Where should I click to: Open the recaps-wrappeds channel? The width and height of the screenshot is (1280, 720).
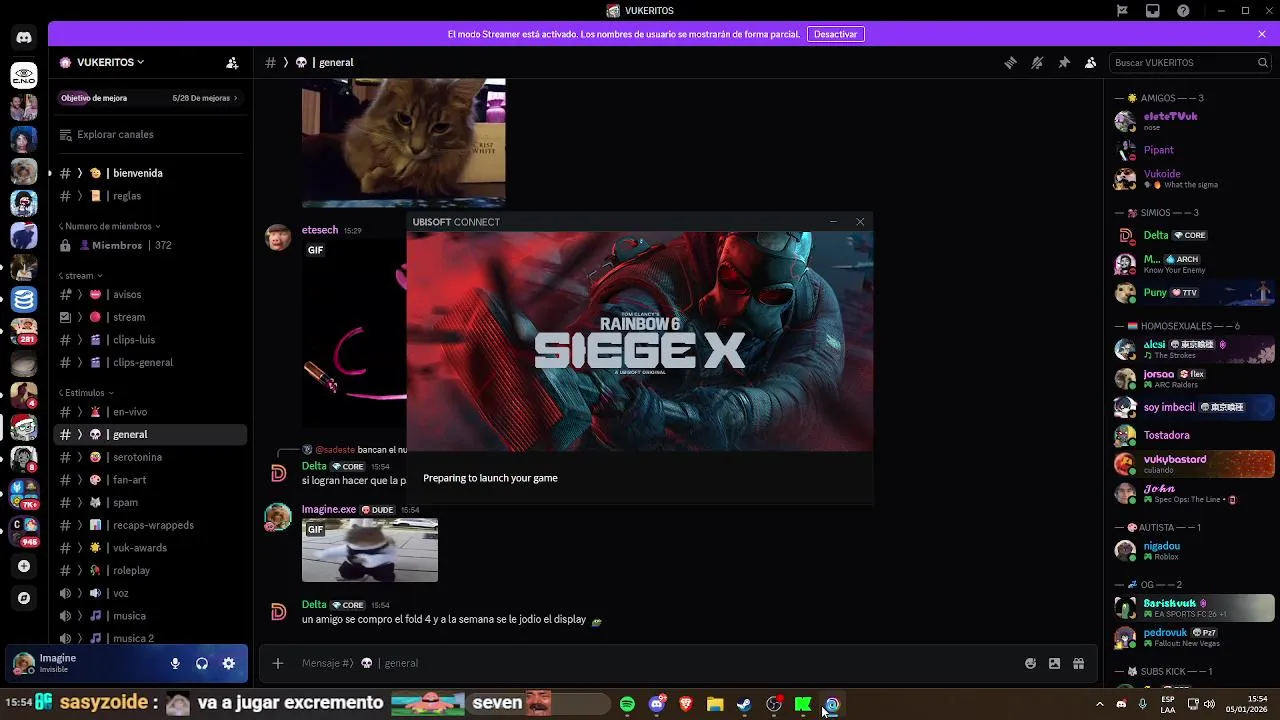click(150, 525)
